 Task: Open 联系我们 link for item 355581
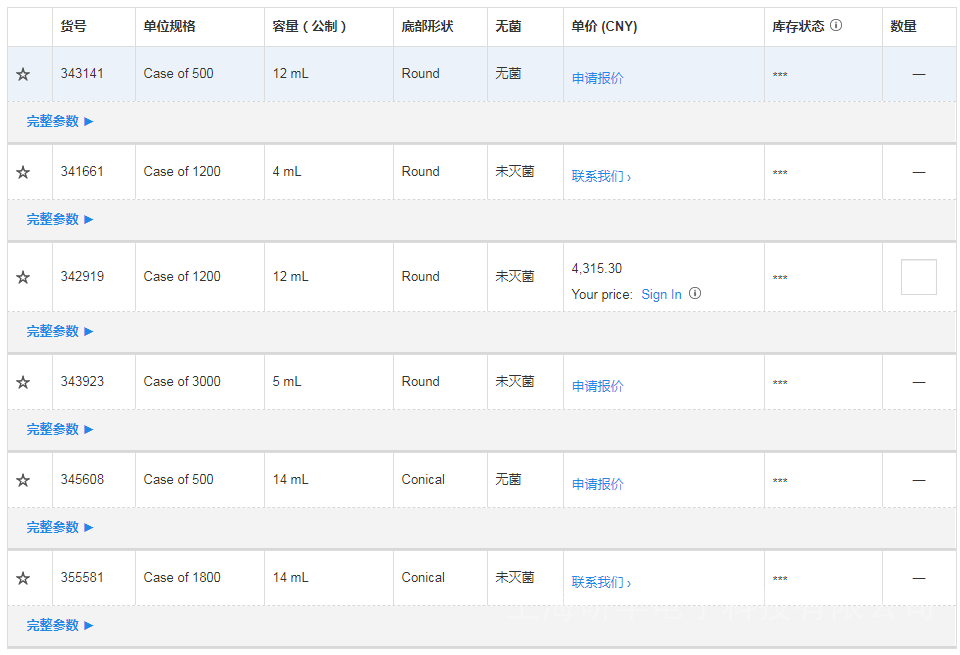[x=601, y=582]
